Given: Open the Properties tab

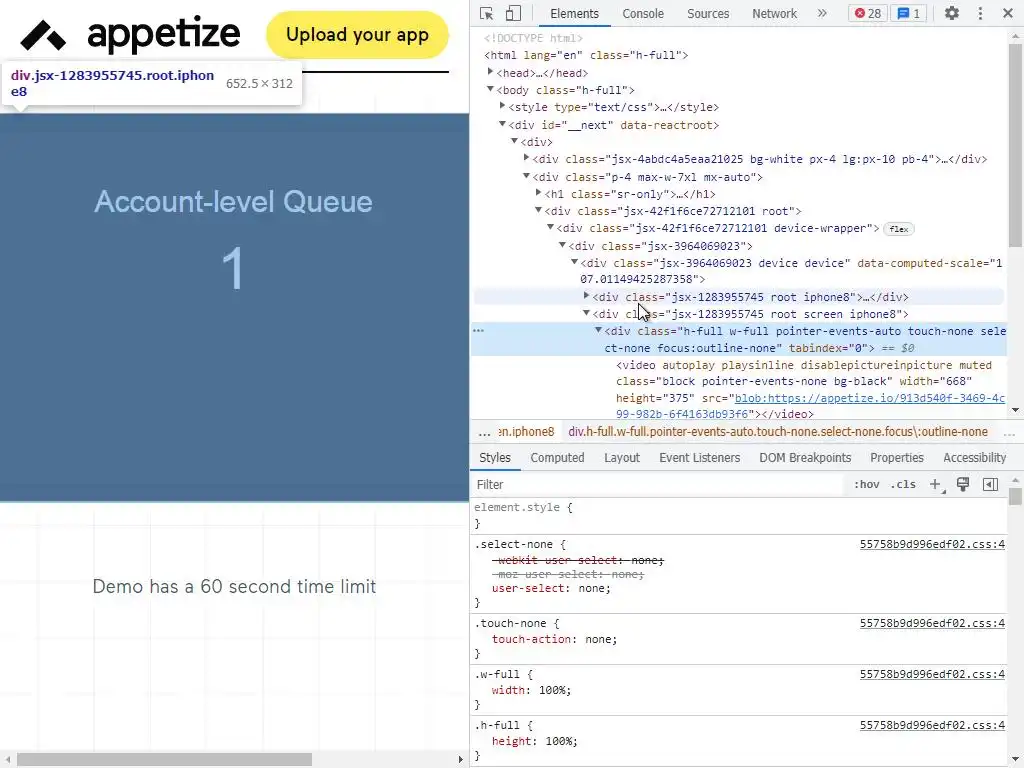Looking at the screenshot, I should [x=897, y=458].
